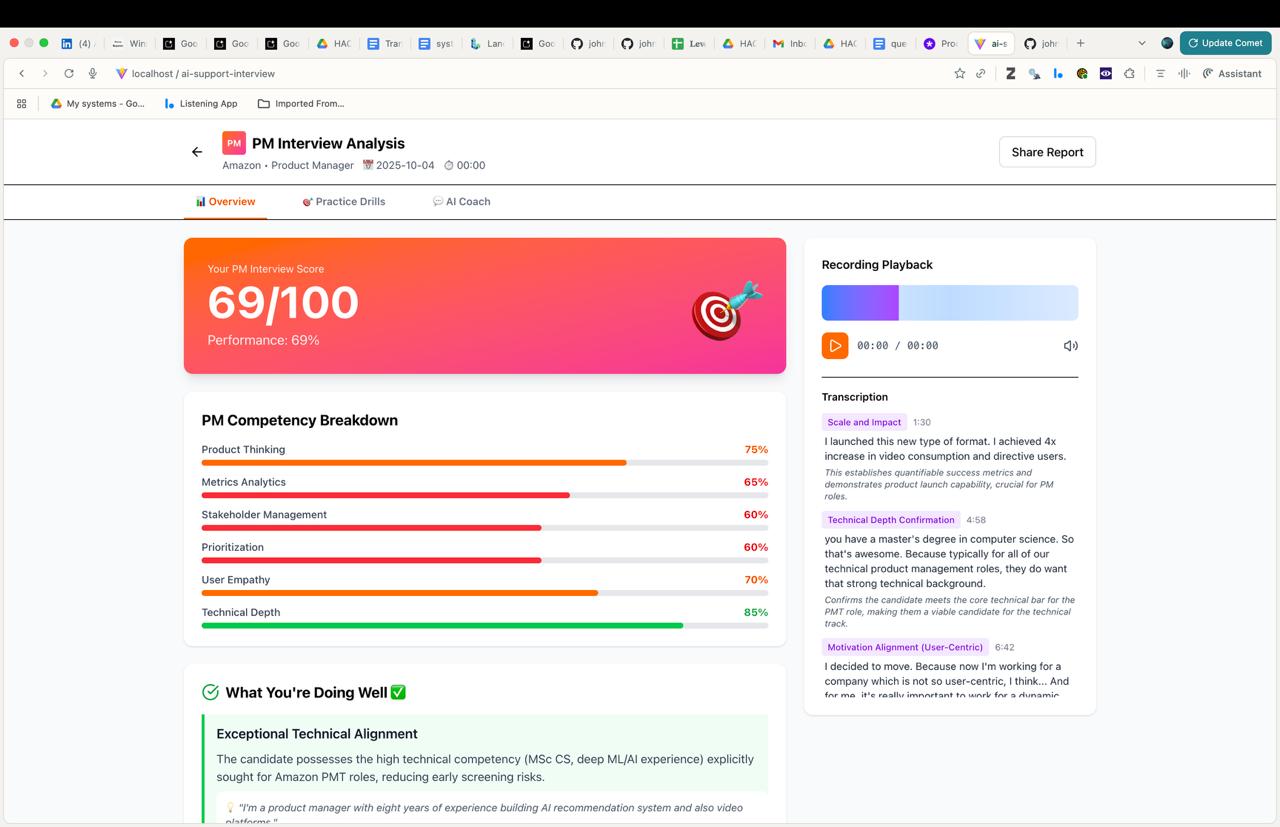Go back with the page's back arrow
This screenshot has height=827, width=1280.
point(197,152)
